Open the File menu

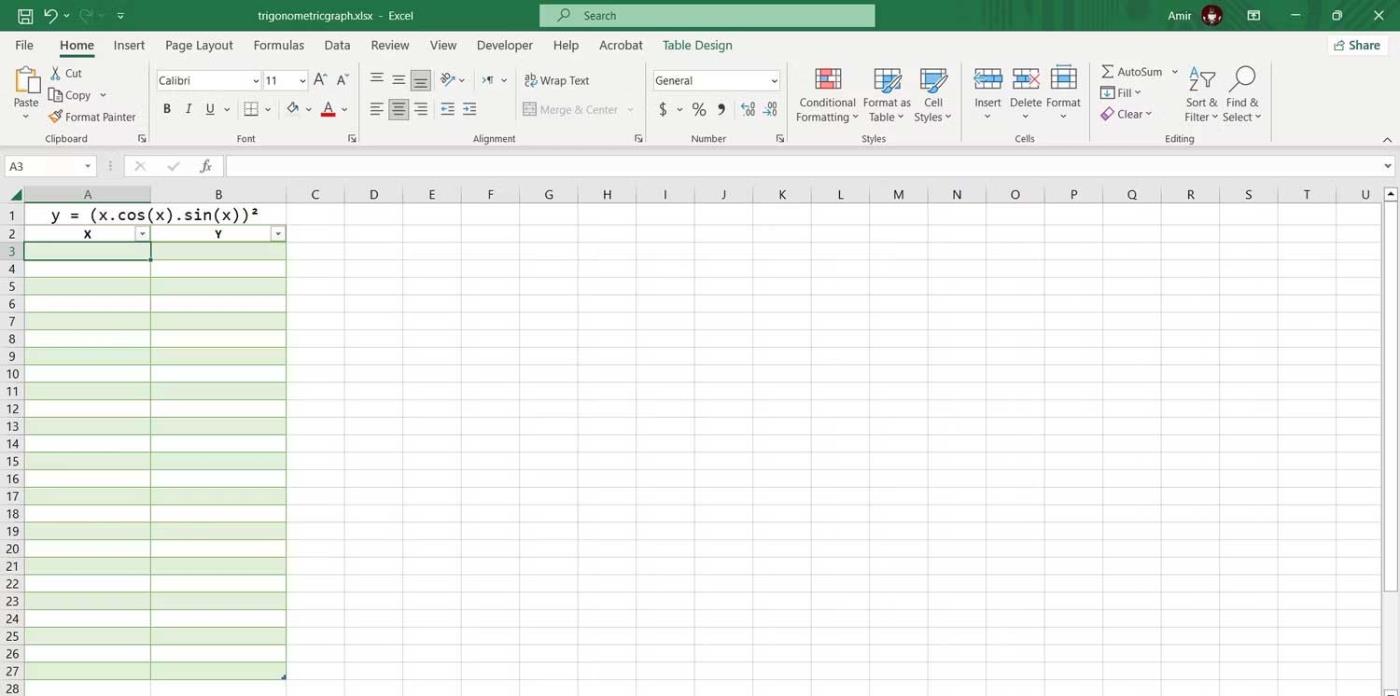coord(24,45)
